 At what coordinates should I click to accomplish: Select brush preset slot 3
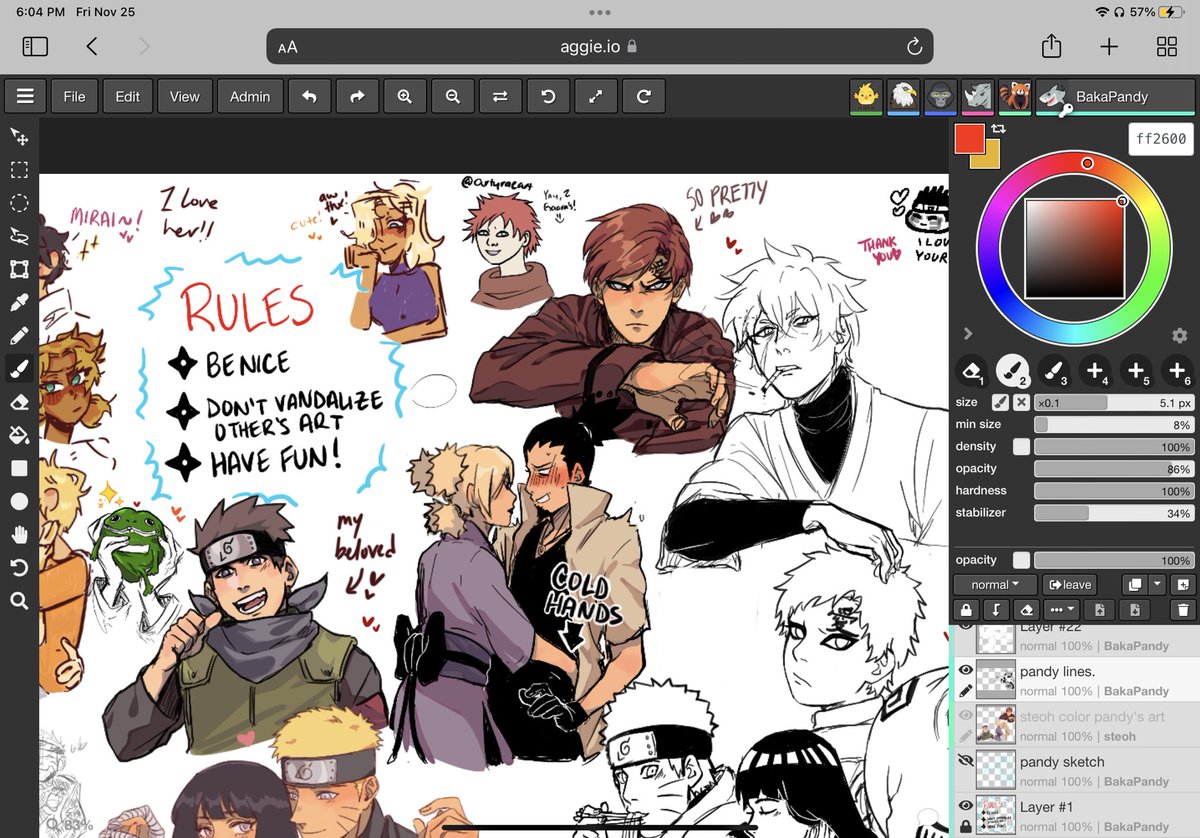[x=1053, y=371]
